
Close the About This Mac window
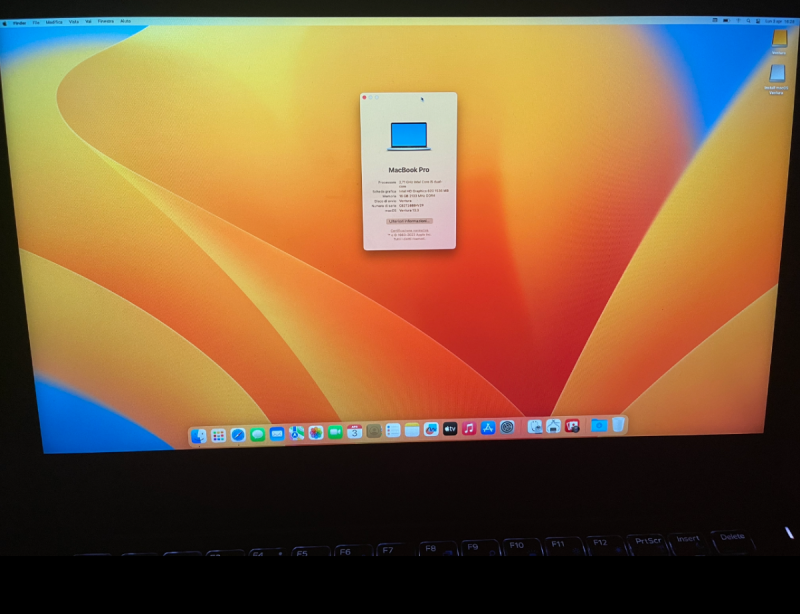364,97
